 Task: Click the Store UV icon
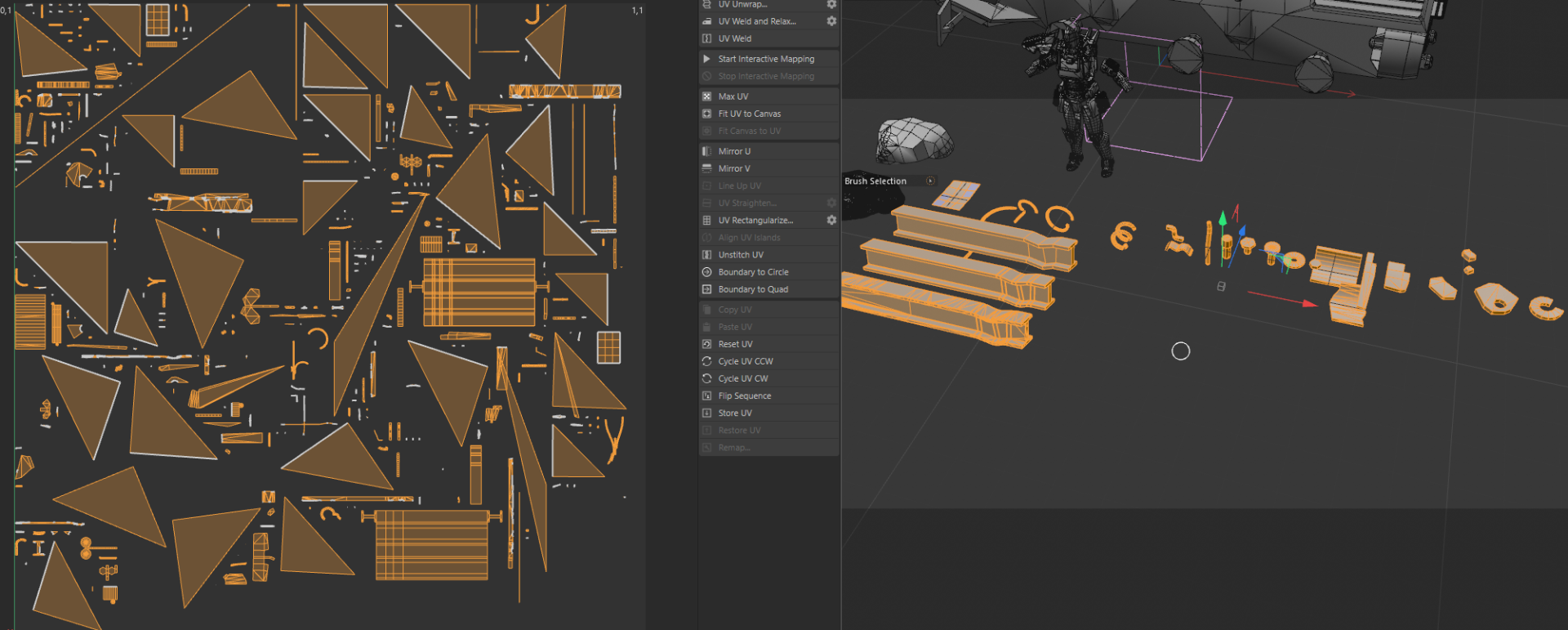707,413
